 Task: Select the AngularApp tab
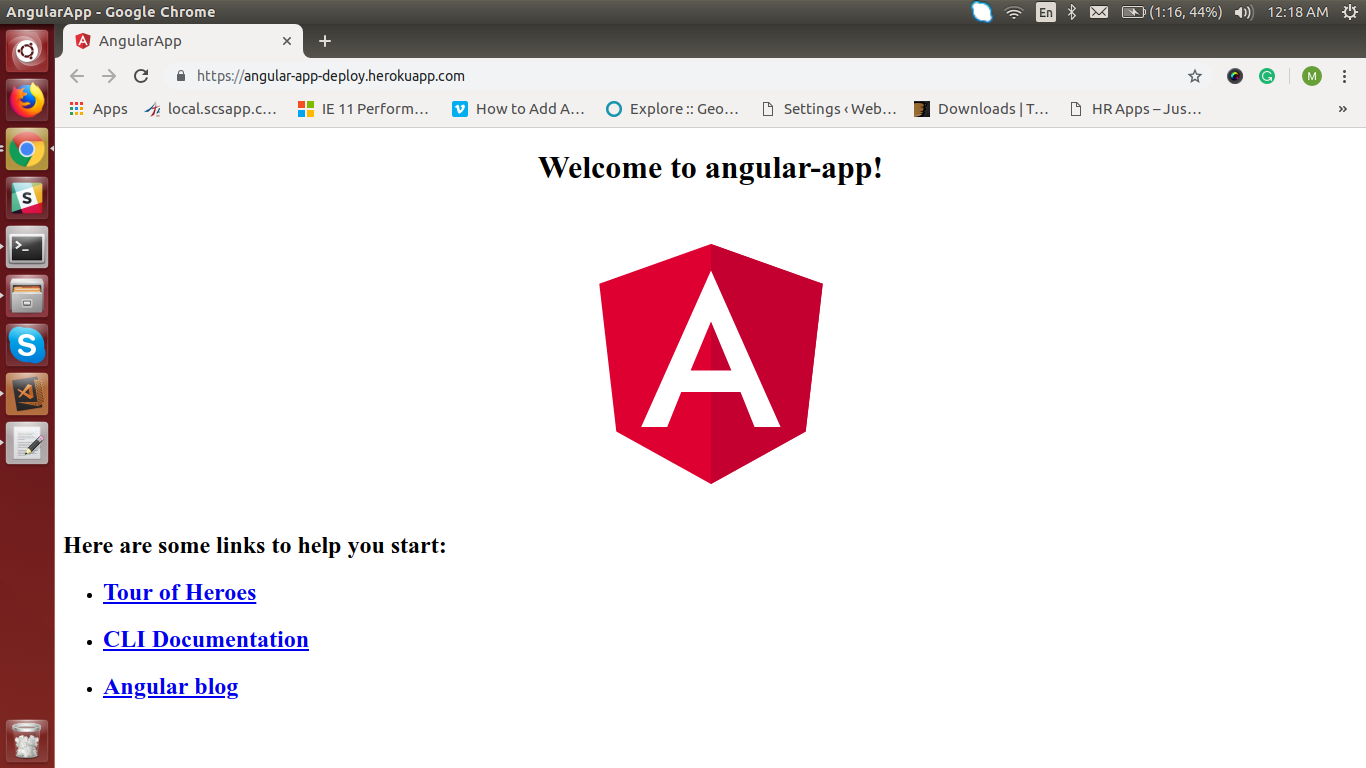click(x=182, y=41)
